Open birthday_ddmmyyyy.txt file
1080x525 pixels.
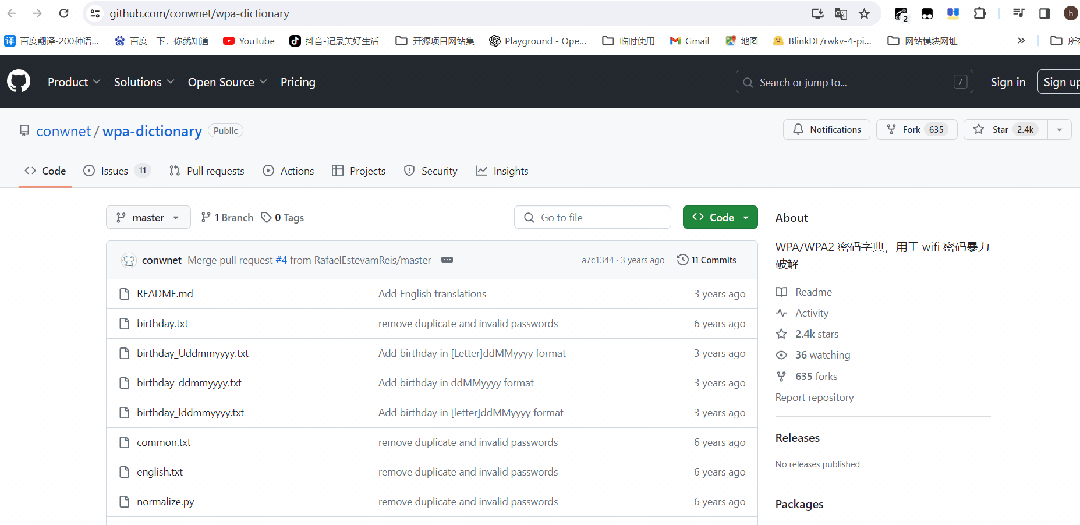[189, 382]
